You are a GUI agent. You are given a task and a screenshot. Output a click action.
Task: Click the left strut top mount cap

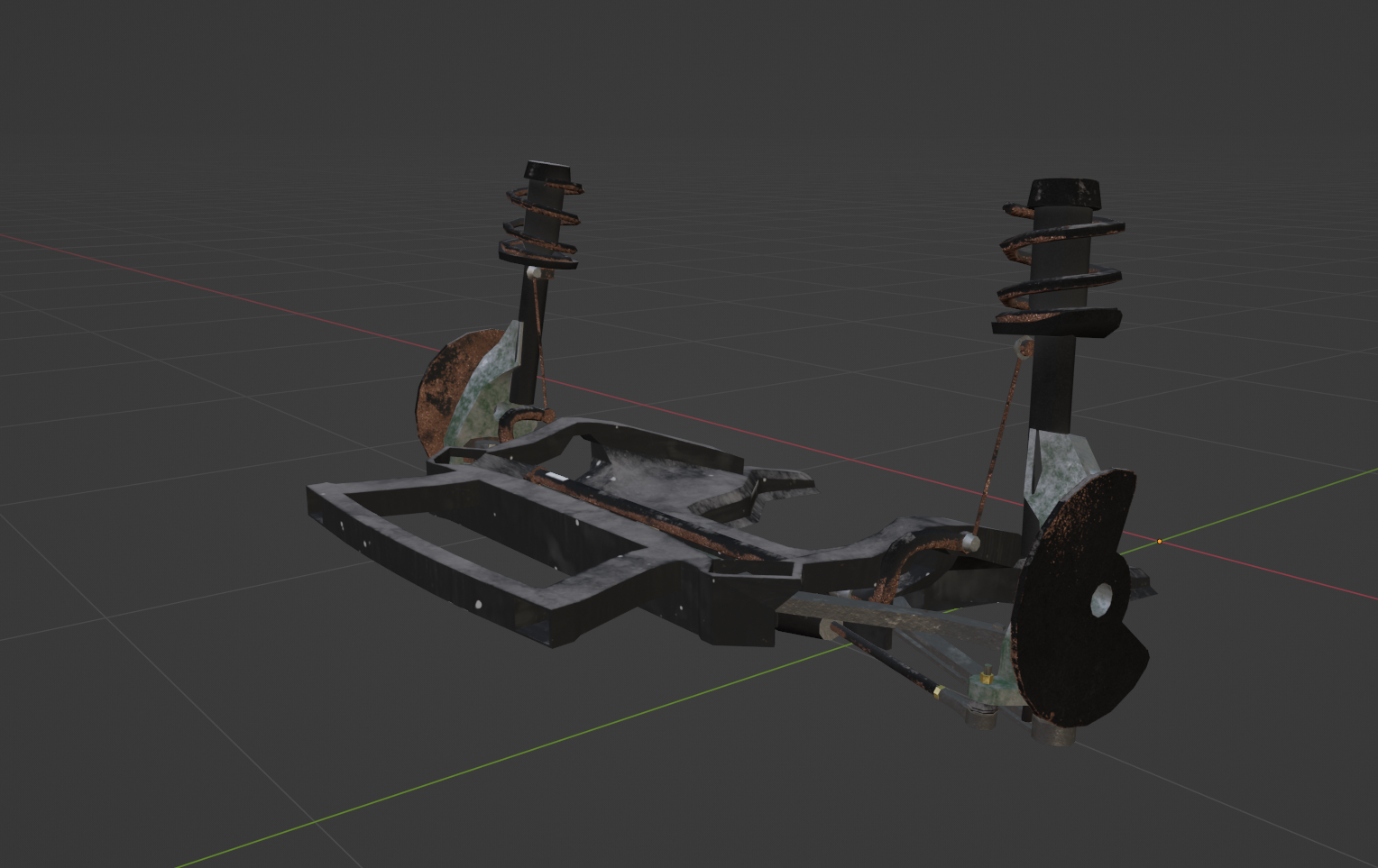coord(547,171)
